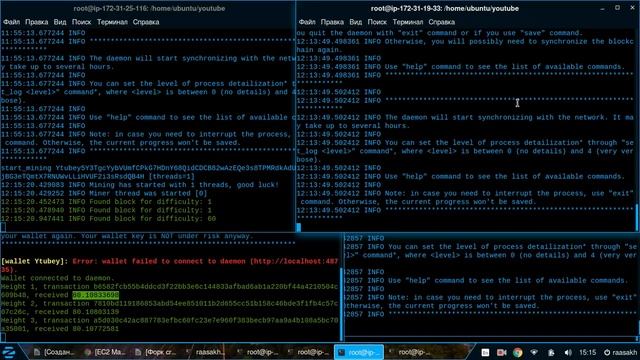640x360 pixels.
Task: Open Справка menu in ip-172-31-19-33 window
Action: [x=441, y=22]
